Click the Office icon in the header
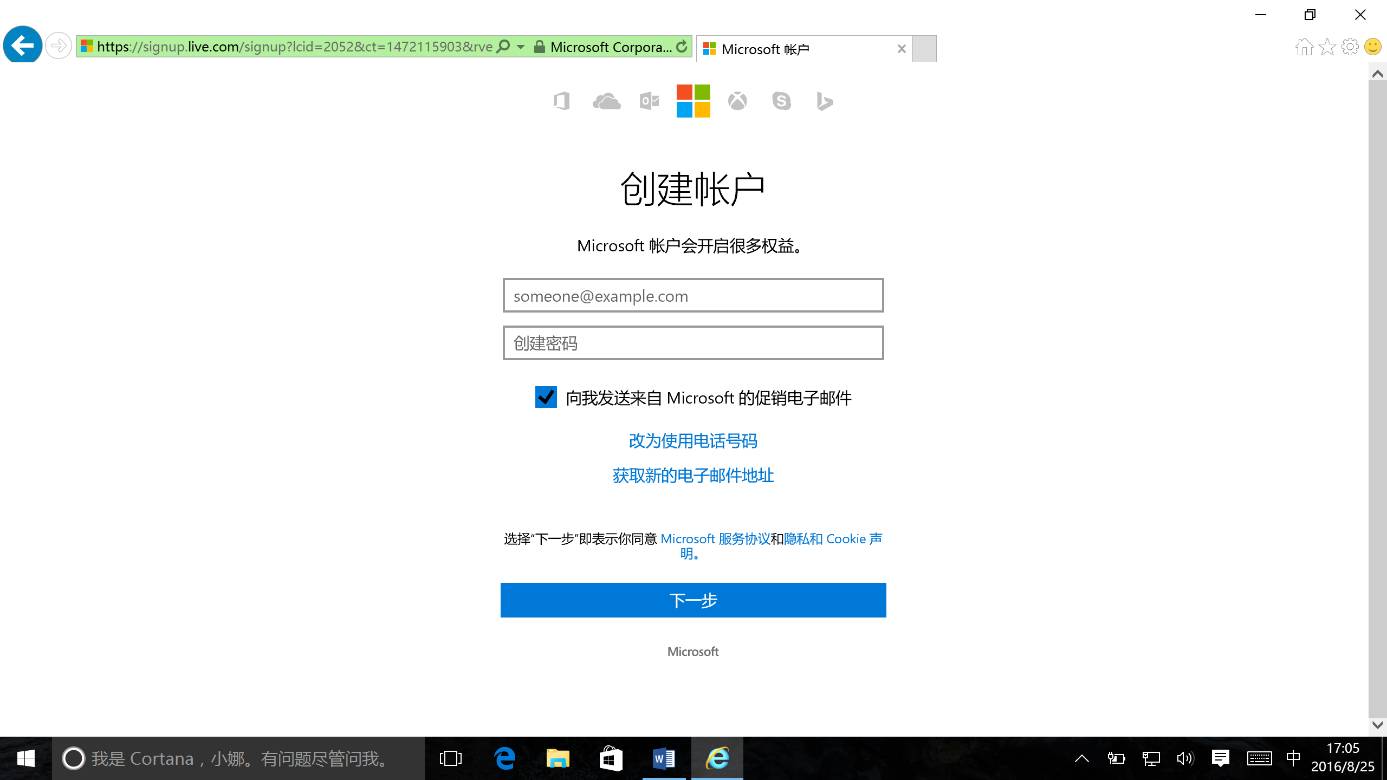Image resolution: width=1387 pixels, height=780 pixels. click(561, 100)
